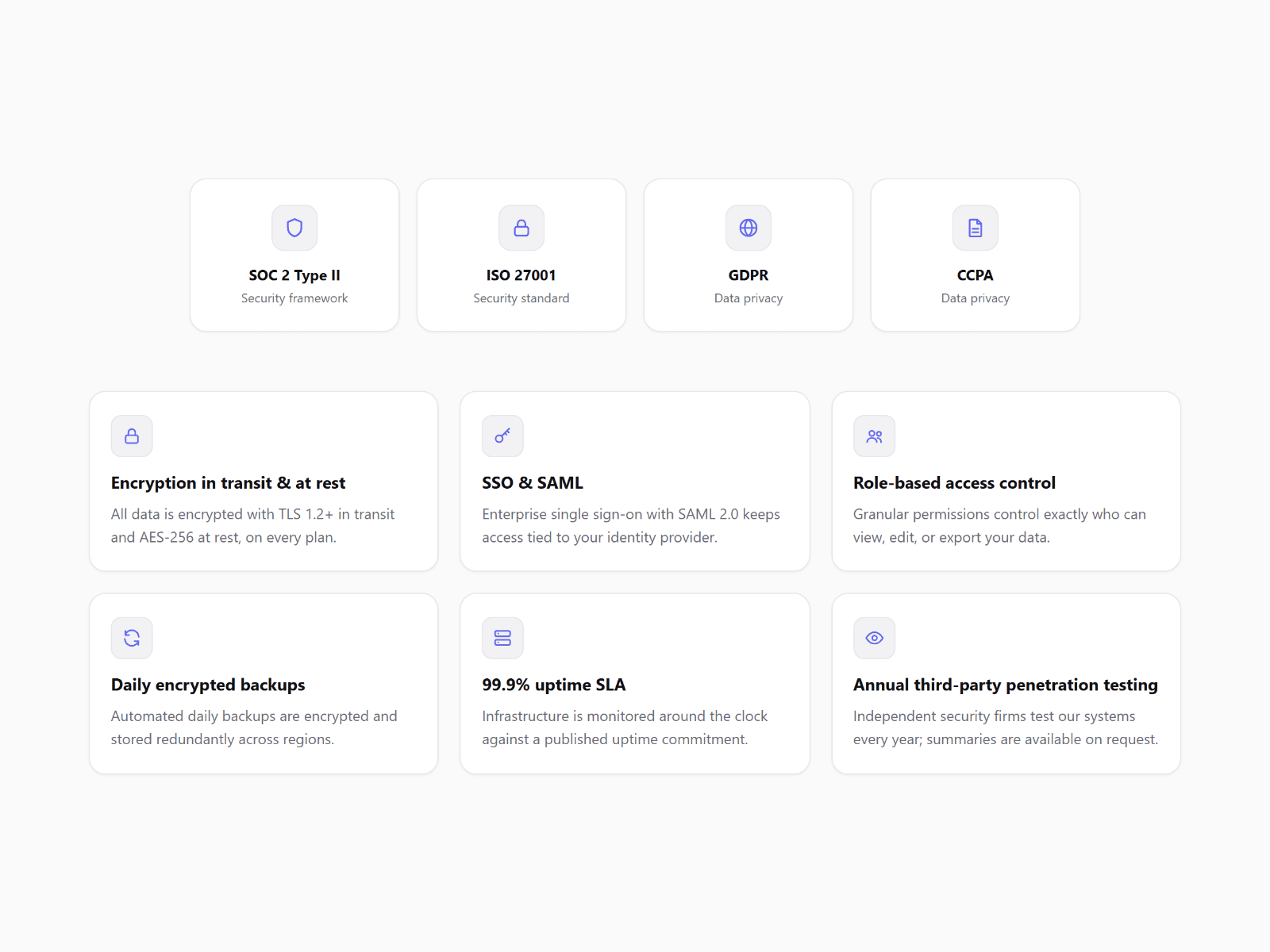Click the refresh icon above Daily encrypted backups

tap(132, 638)
